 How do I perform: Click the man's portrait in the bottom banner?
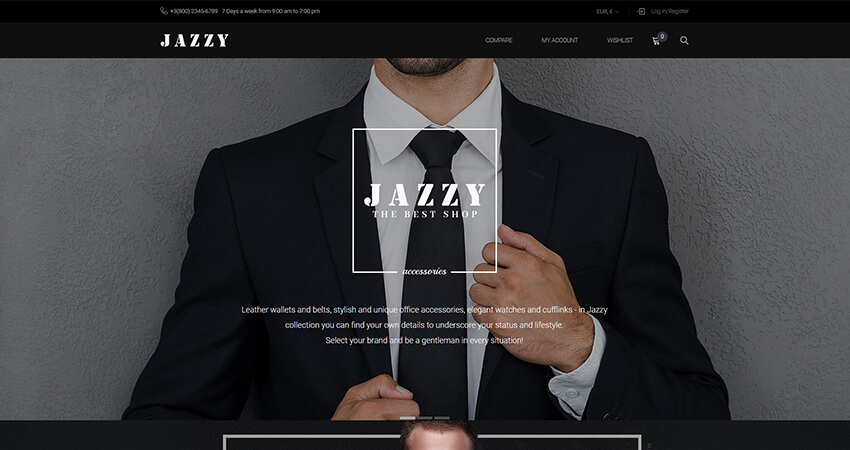[x=439, y=435]
